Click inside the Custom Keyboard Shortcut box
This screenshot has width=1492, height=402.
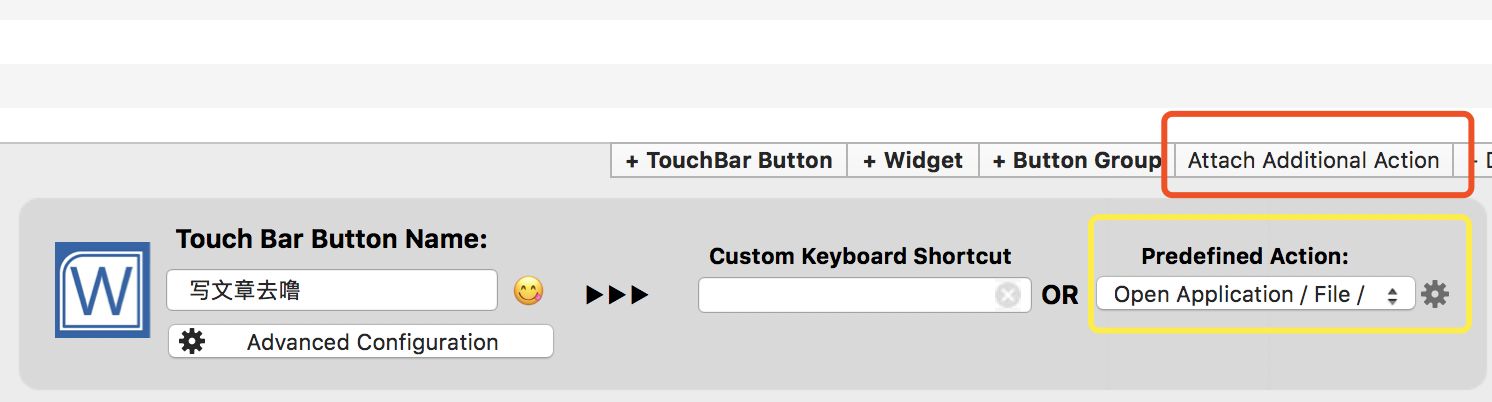tap(845, 295)
